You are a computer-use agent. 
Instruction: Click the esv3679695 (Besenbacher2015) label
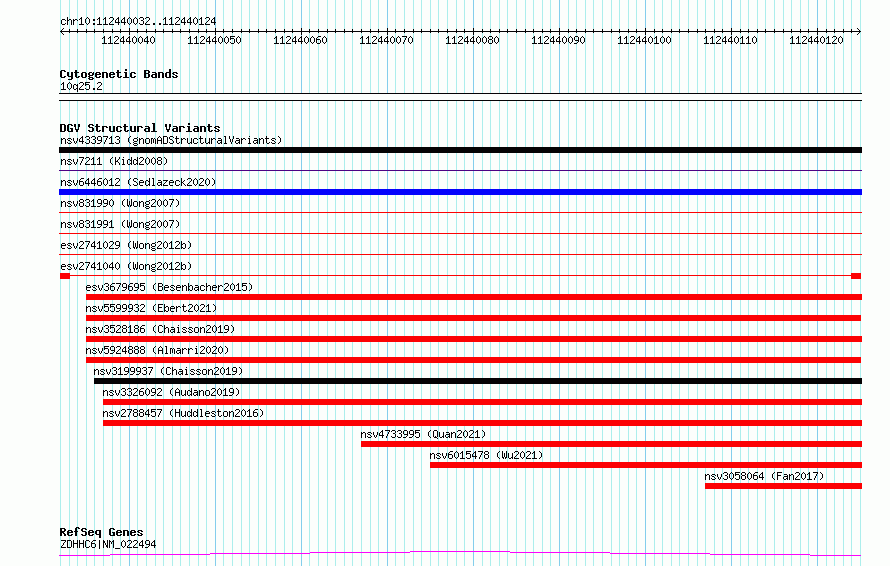(x=169, y=287)
